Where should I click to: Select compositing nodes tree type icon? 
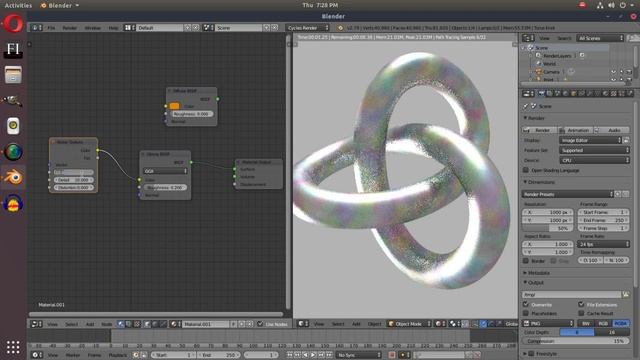tap(129, 324)
